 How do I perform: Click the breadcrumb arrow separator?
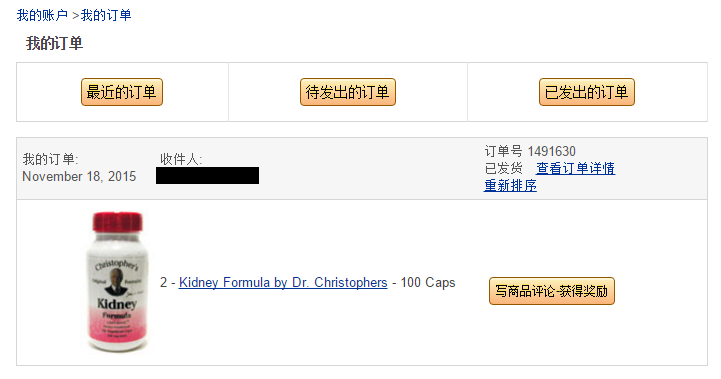[x=75, y=16]
